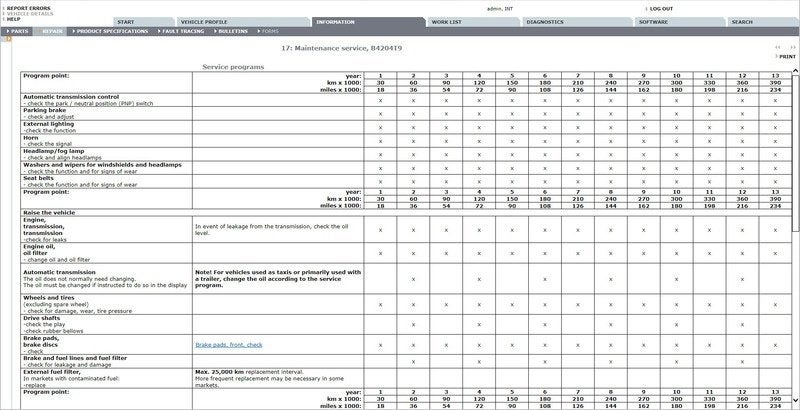Screen dimensions: 800x410
Task: Open the HELP link
Action: pos(14,19)
